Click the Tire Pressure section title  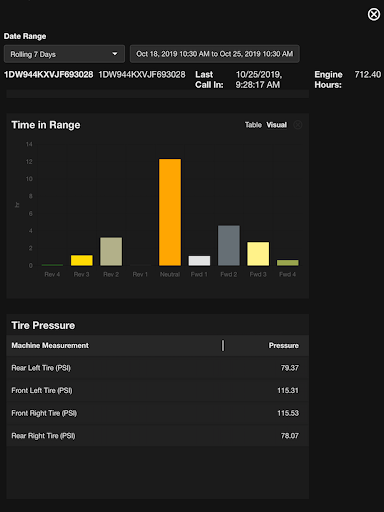43,326
